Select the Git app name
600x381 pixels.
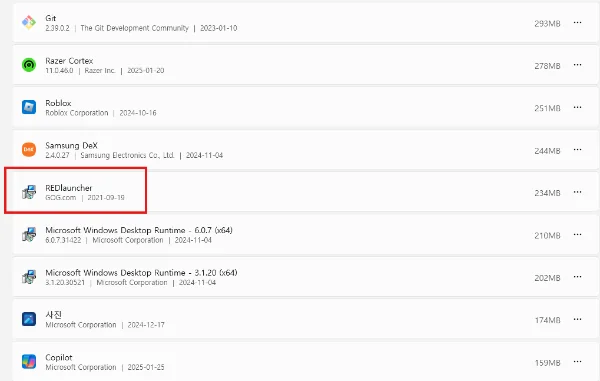click(x=51, y=18)
